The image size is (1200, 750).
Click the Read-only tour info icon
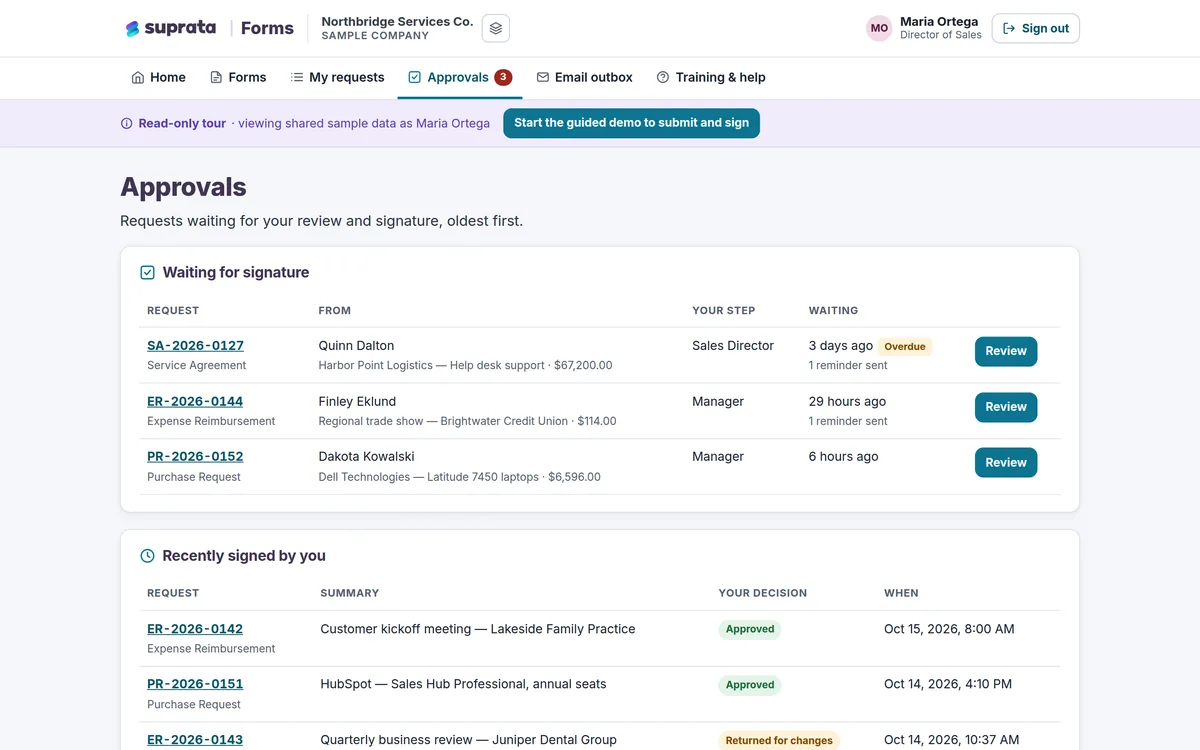coord(127,124)
